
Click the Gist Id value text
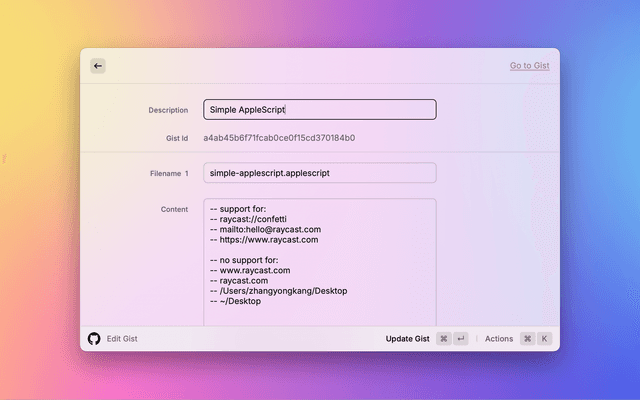coord(279,138)
